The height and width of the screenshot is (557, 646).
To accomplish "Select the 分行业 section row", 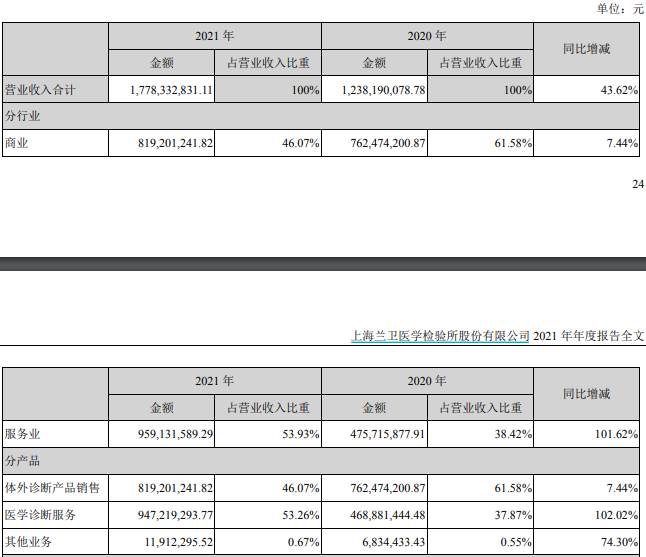I will point(321,116).
